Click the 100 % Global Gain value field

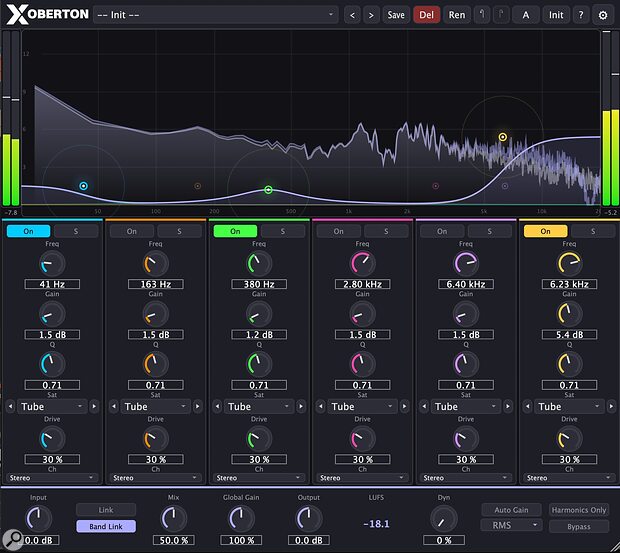click(x=241, y=540)
